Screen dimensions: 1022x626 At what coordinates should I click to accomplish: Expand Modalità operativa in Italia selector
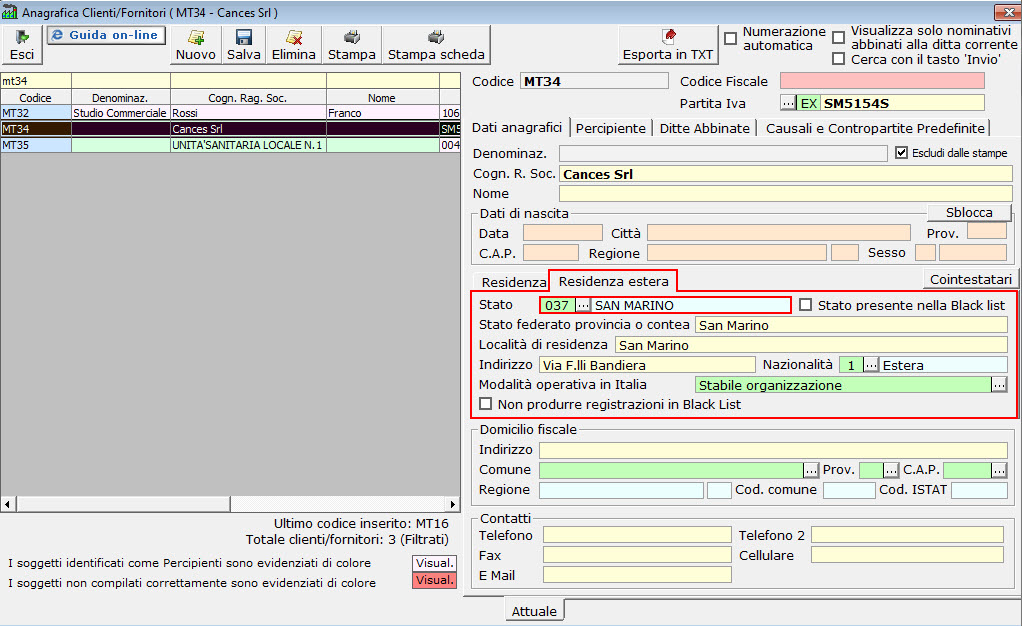999,384
